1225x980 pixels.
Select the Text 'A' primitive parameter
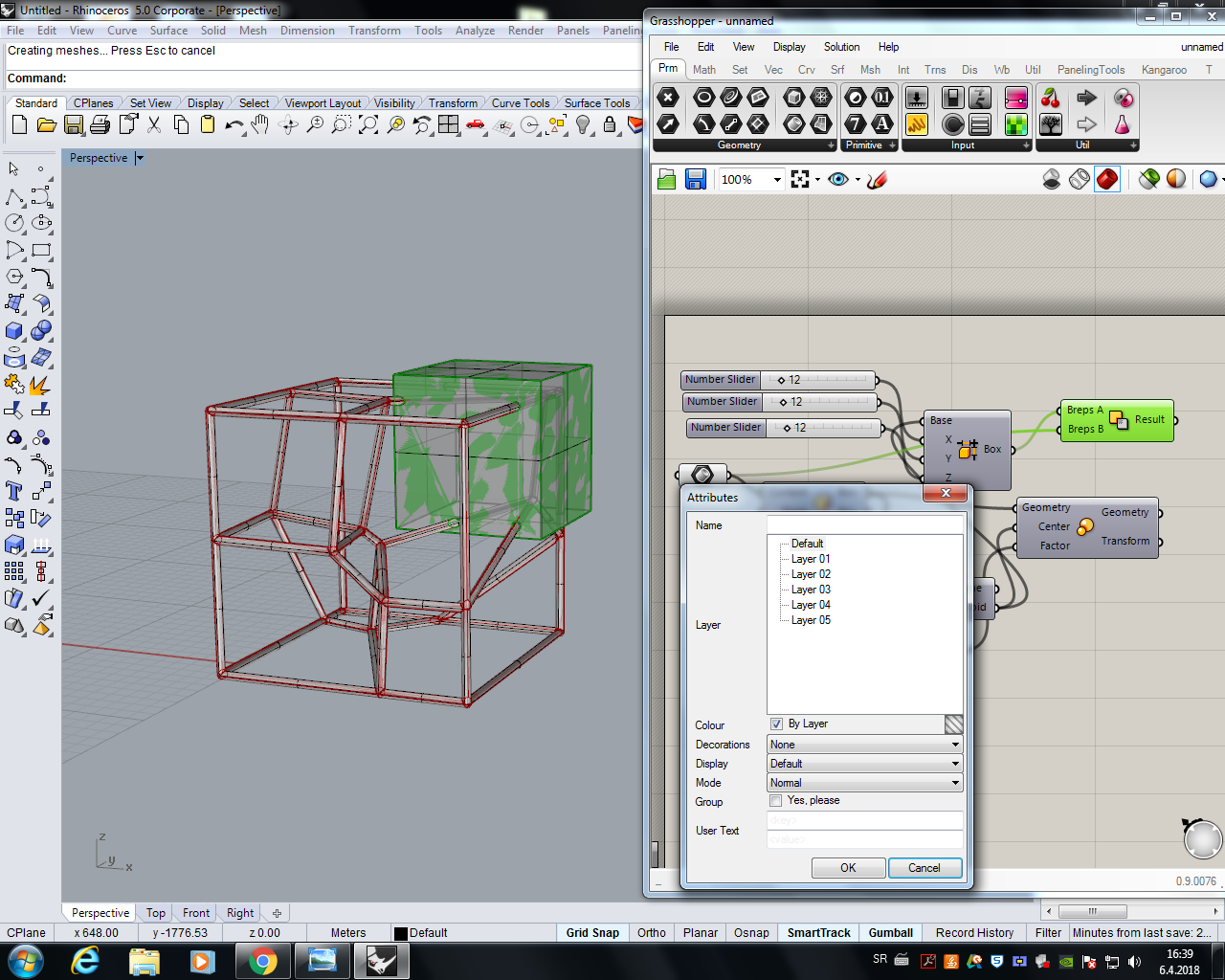click(882, 123)
